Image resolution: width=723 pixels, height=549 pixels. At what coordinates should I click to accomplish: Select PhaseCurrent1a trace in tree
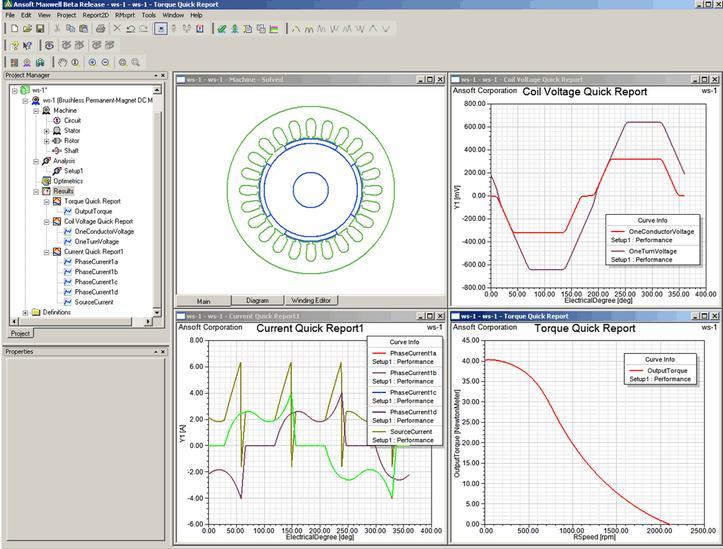point(96,262)
